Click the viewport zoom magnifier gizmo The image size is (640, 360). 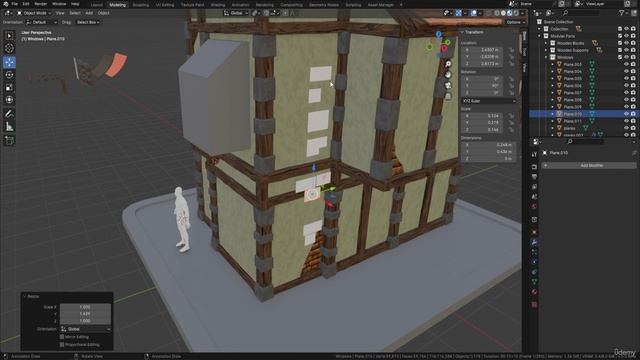pos(448,64)
